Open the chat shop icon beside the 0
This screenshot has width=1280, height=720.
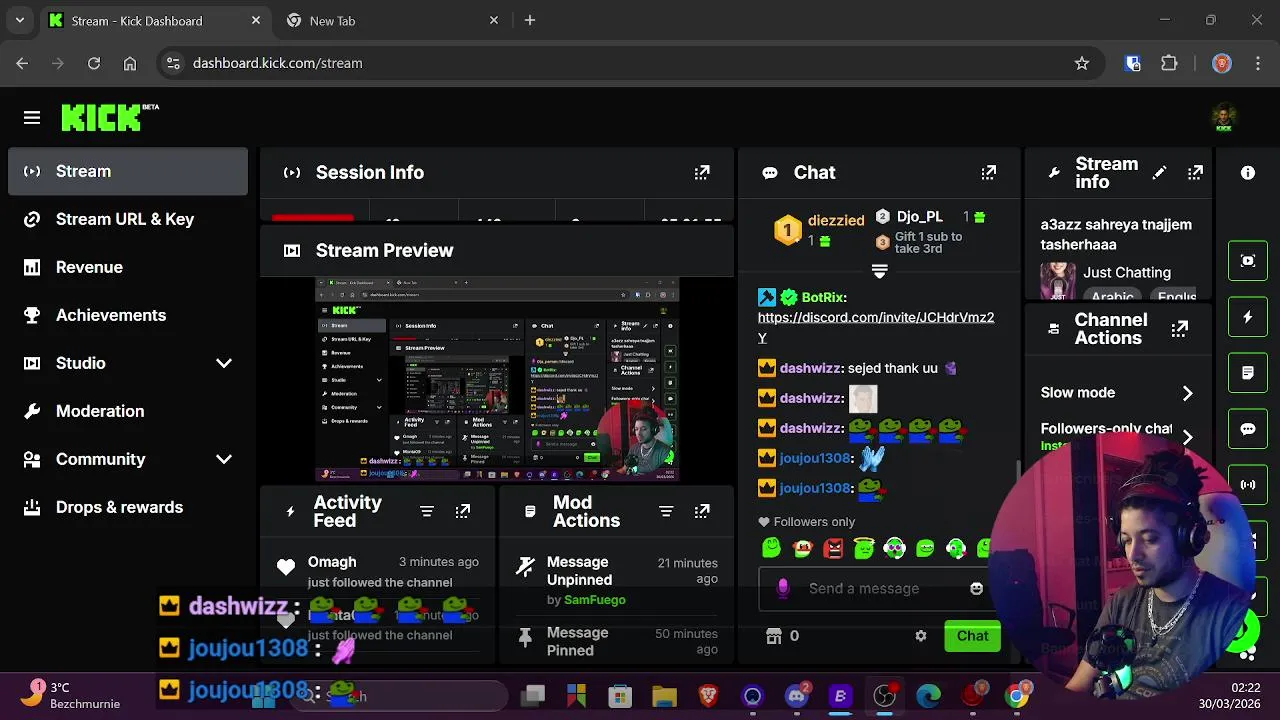click(x=773, y=636)
